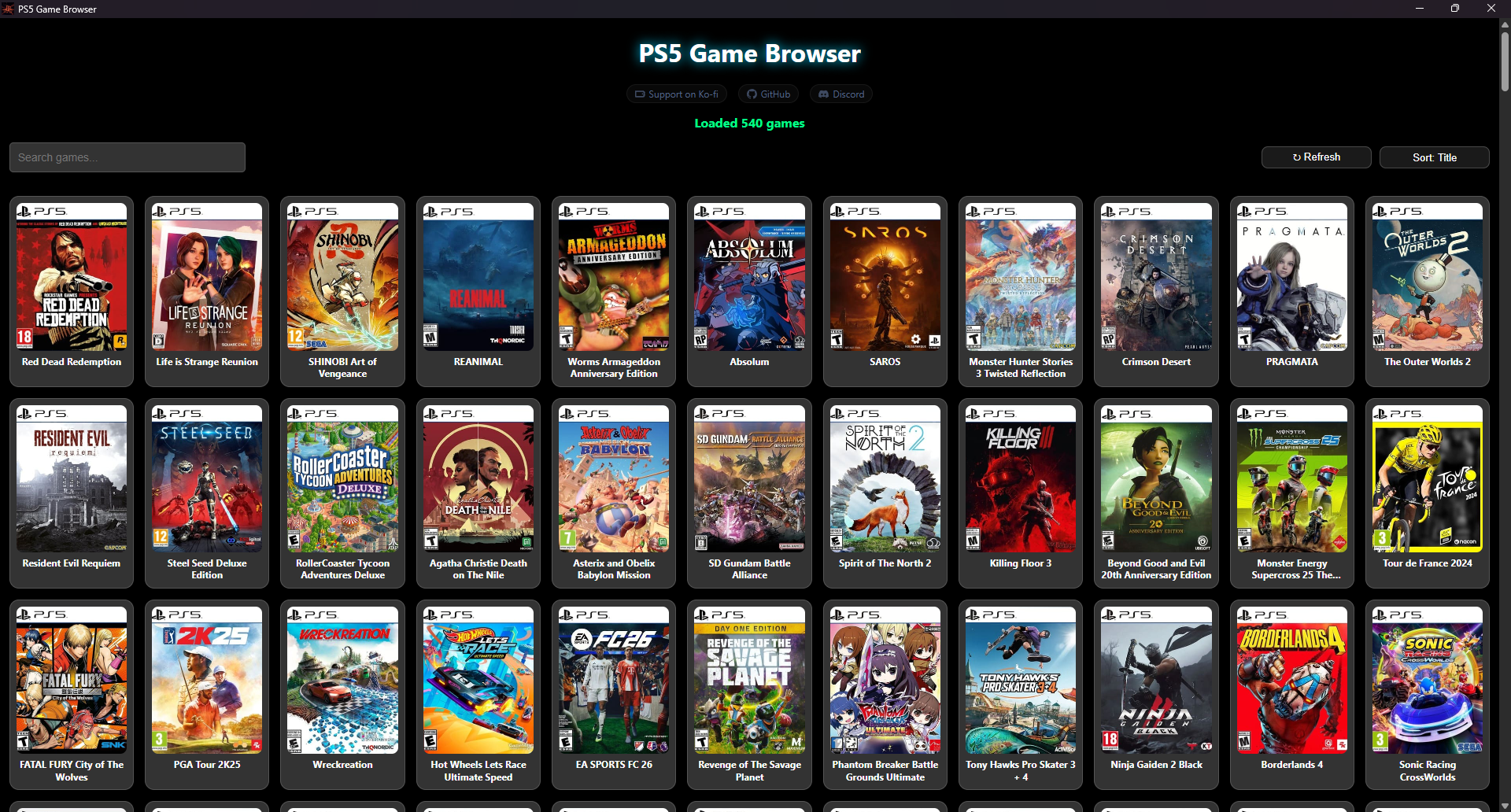The height and width of the screenshot is (812, 1511).
Task: Open Sonic Racing CrossWorlds cover
Action: click(x=1428, y=680)
